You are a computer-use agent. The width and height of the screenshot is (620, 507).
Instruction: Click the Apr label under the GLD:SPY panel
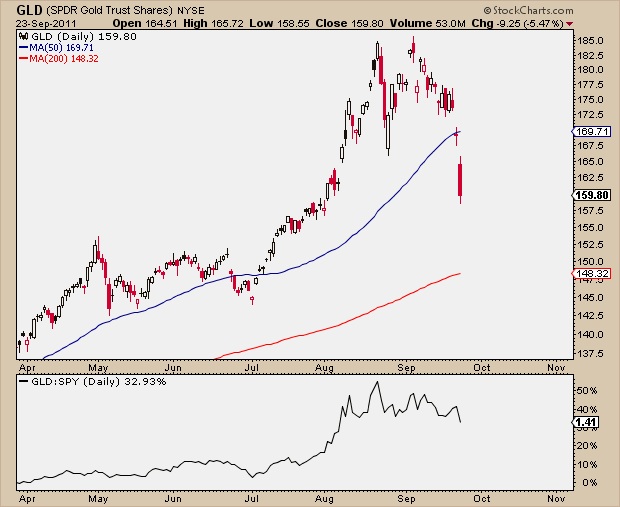[x=27, y=499]
